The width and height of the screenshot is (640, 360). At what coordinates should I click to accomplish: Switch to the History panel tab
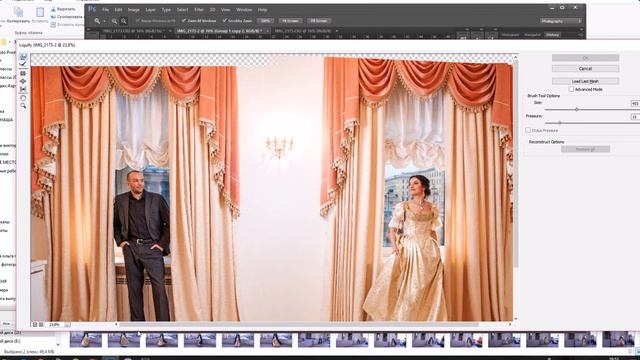click(x=552, y=35)
